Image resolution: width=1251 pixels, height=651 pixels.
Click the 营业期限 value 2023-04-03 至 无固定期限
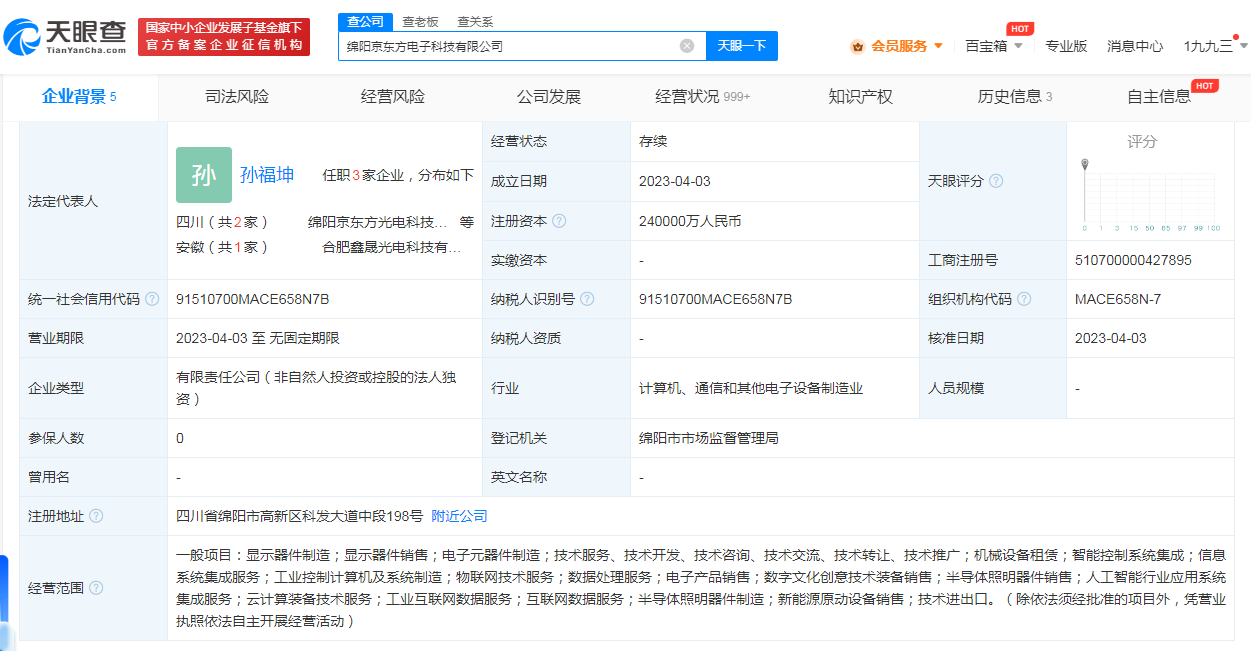point(257,338)
